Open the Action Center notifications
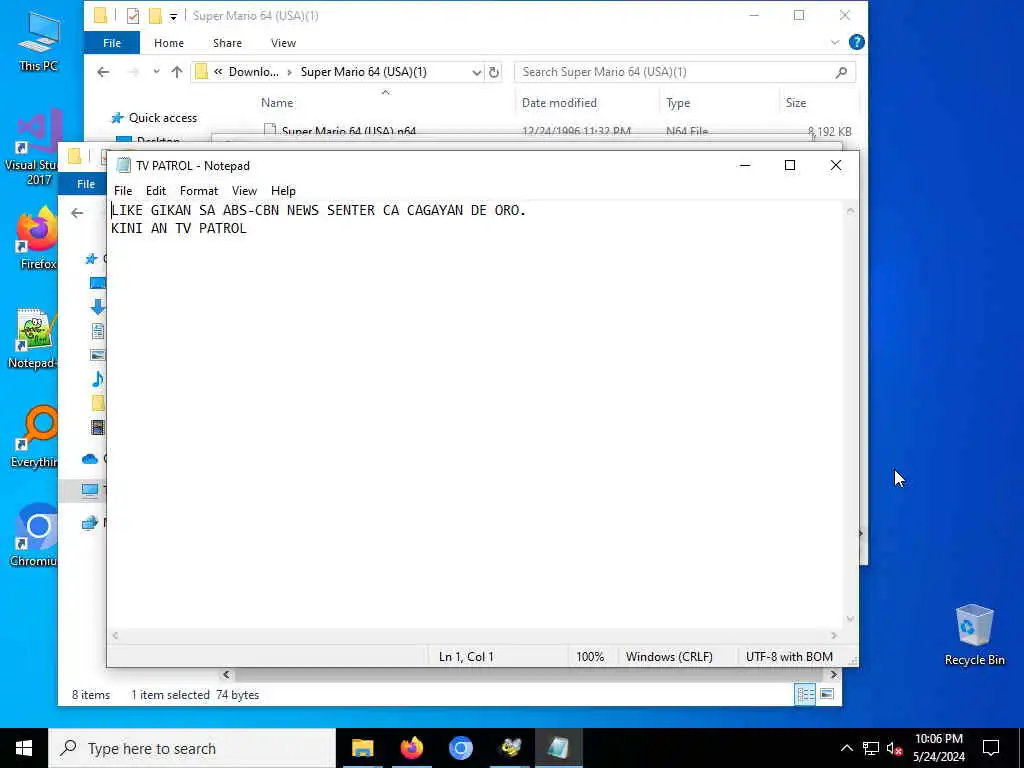 991,748
